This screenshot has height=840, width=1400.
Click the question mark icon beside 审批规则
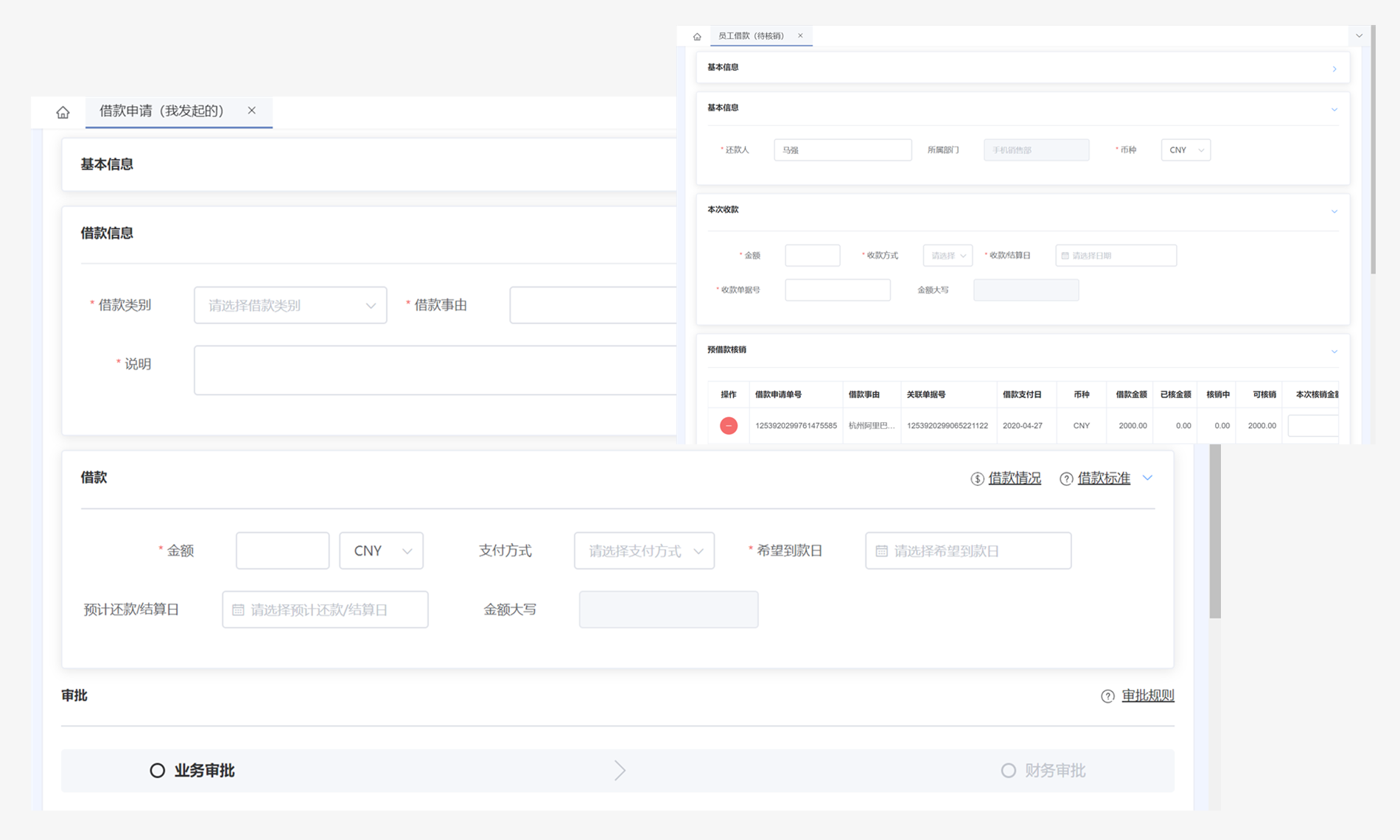click(1107, 696)
